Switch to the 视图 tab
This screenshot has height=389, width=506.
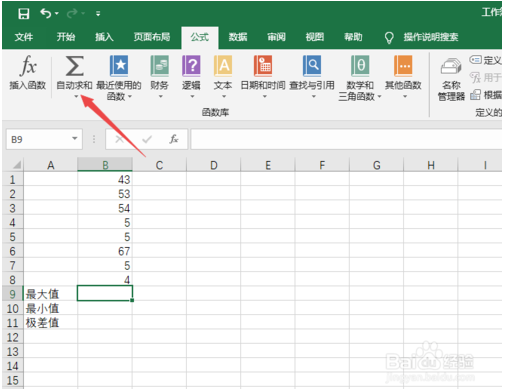pyautogui.click(x=315, y=37)
